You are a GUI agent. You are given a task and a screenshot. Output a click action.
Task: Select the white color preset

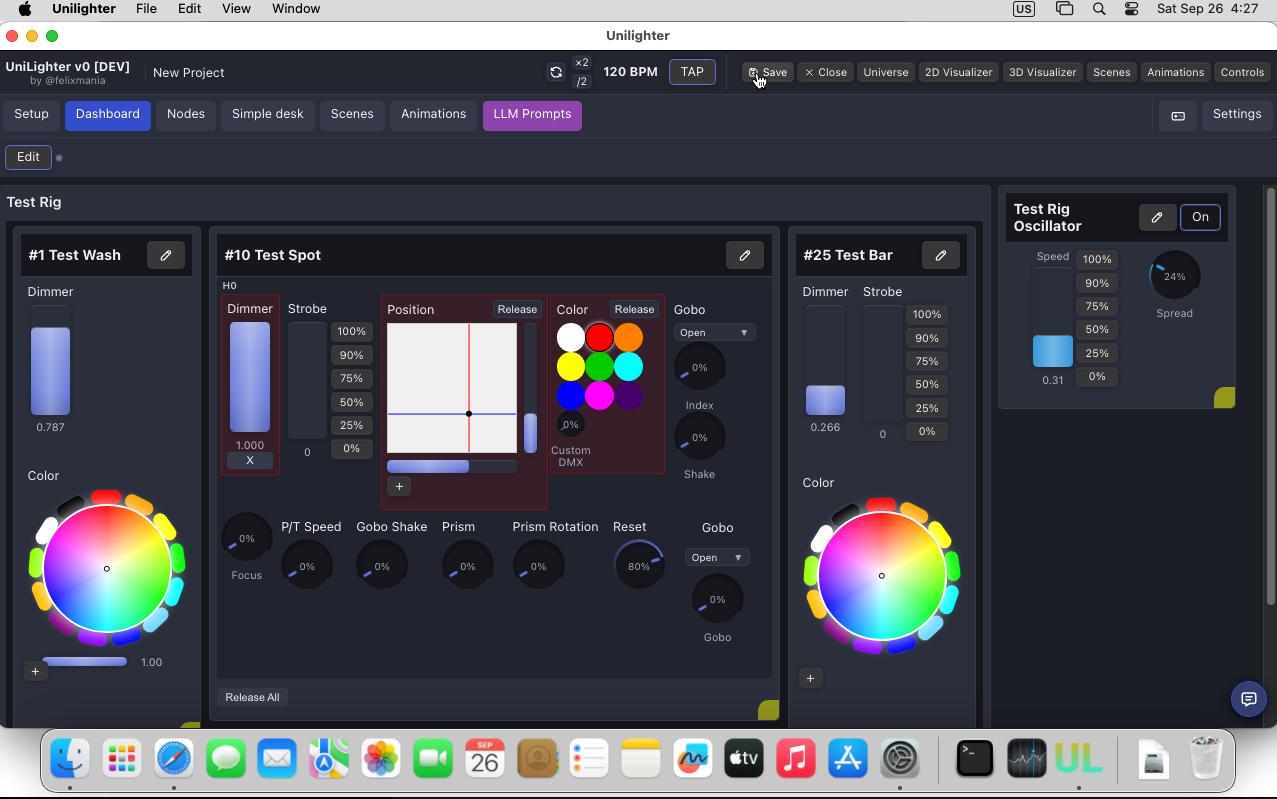coord(570,338)
